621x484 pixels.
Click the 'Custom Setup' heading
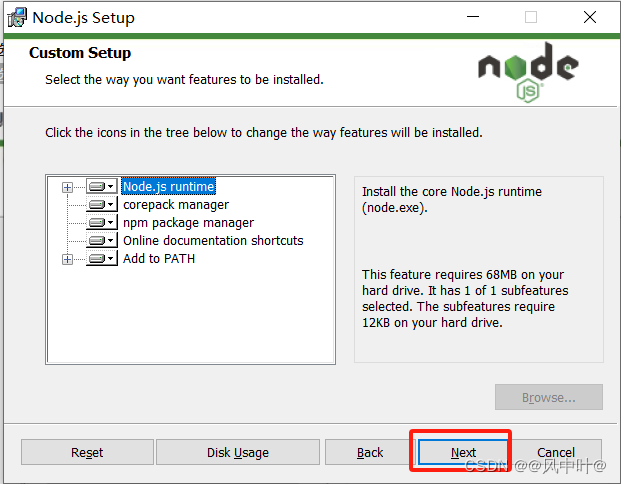click(80, 53)
